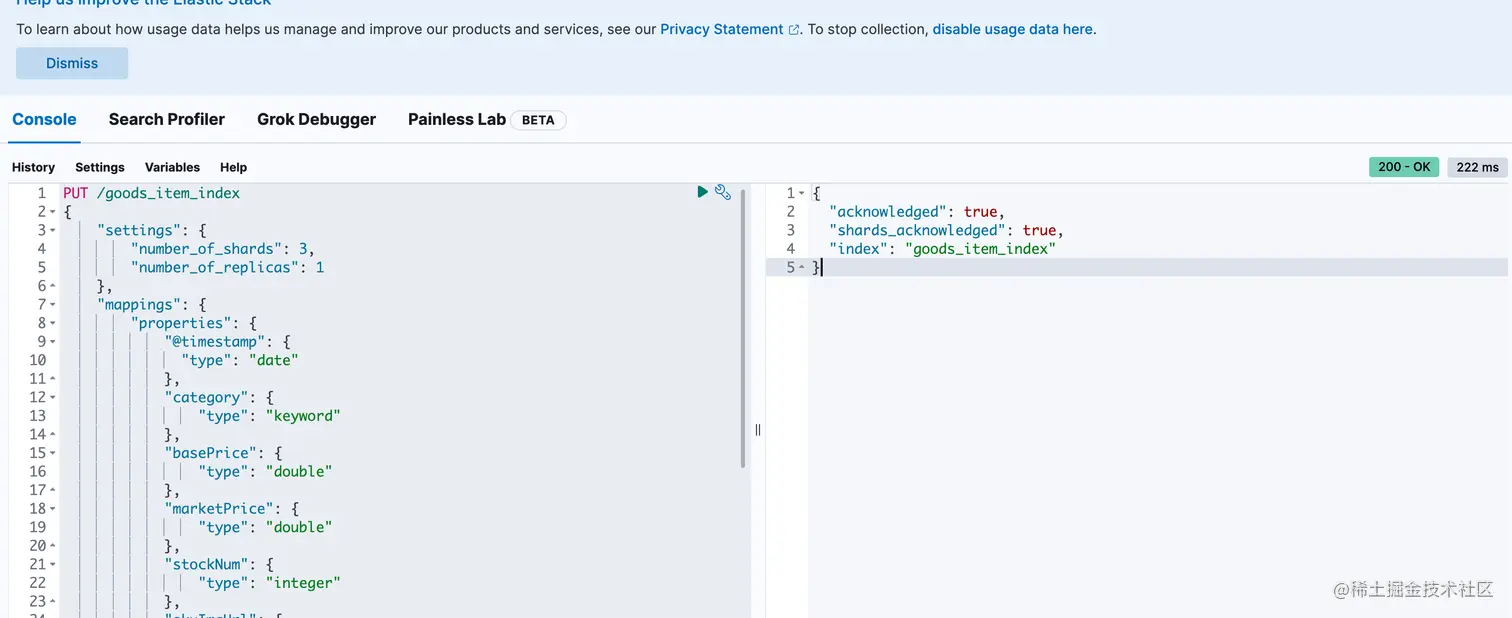Click the "type": "integer" line

point(269,583)
